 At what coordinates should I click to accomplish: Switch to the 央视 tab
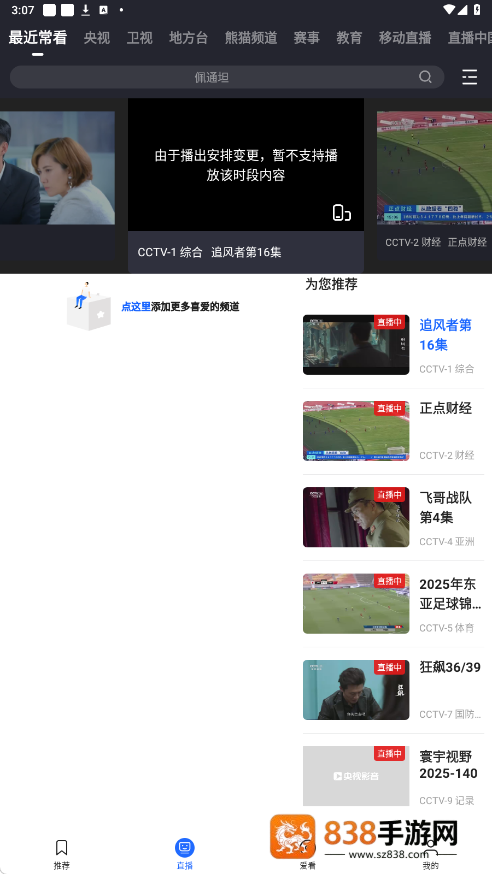[97, 38]
